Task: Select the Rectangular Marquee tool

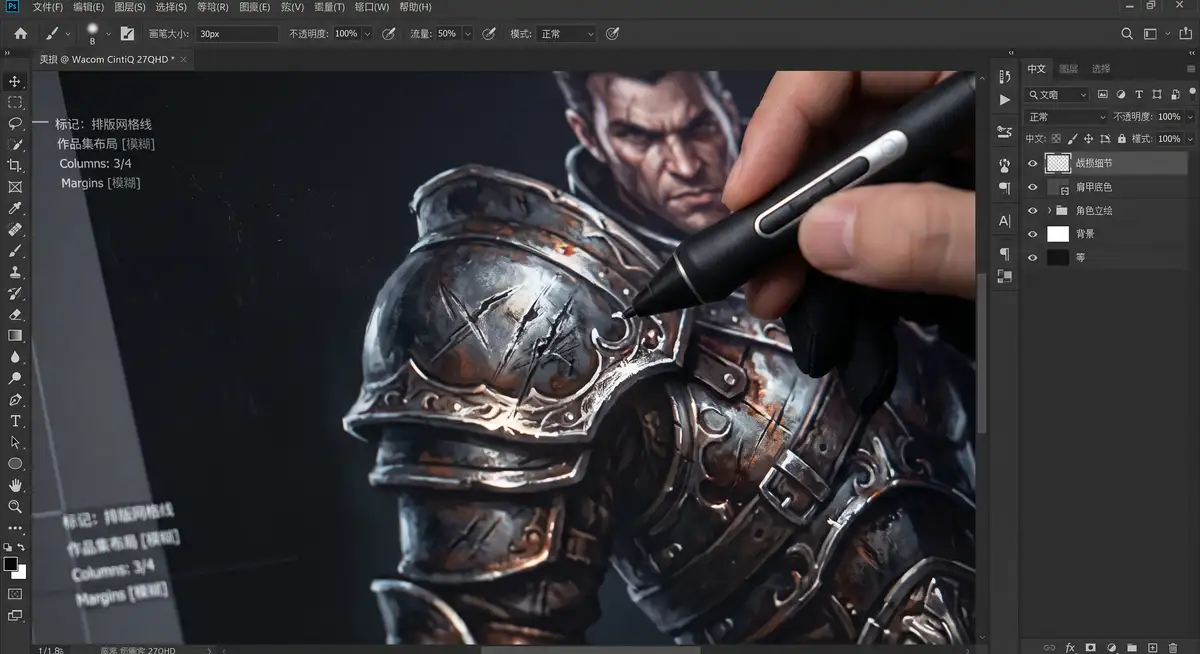Action: tap(15, 102)
